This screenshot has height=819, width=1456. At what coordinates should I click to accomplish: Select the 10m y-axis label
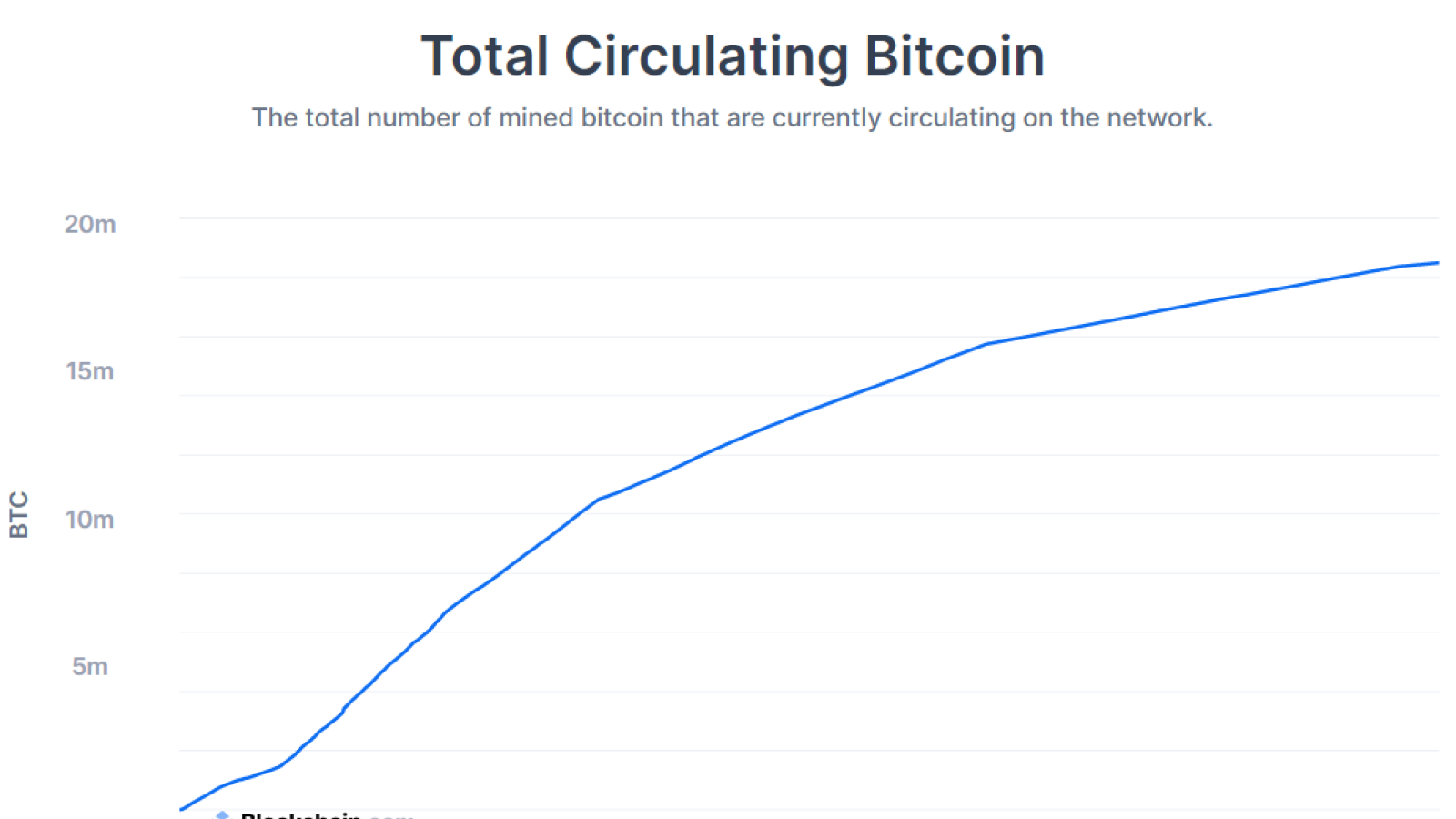tap(90, 520)
